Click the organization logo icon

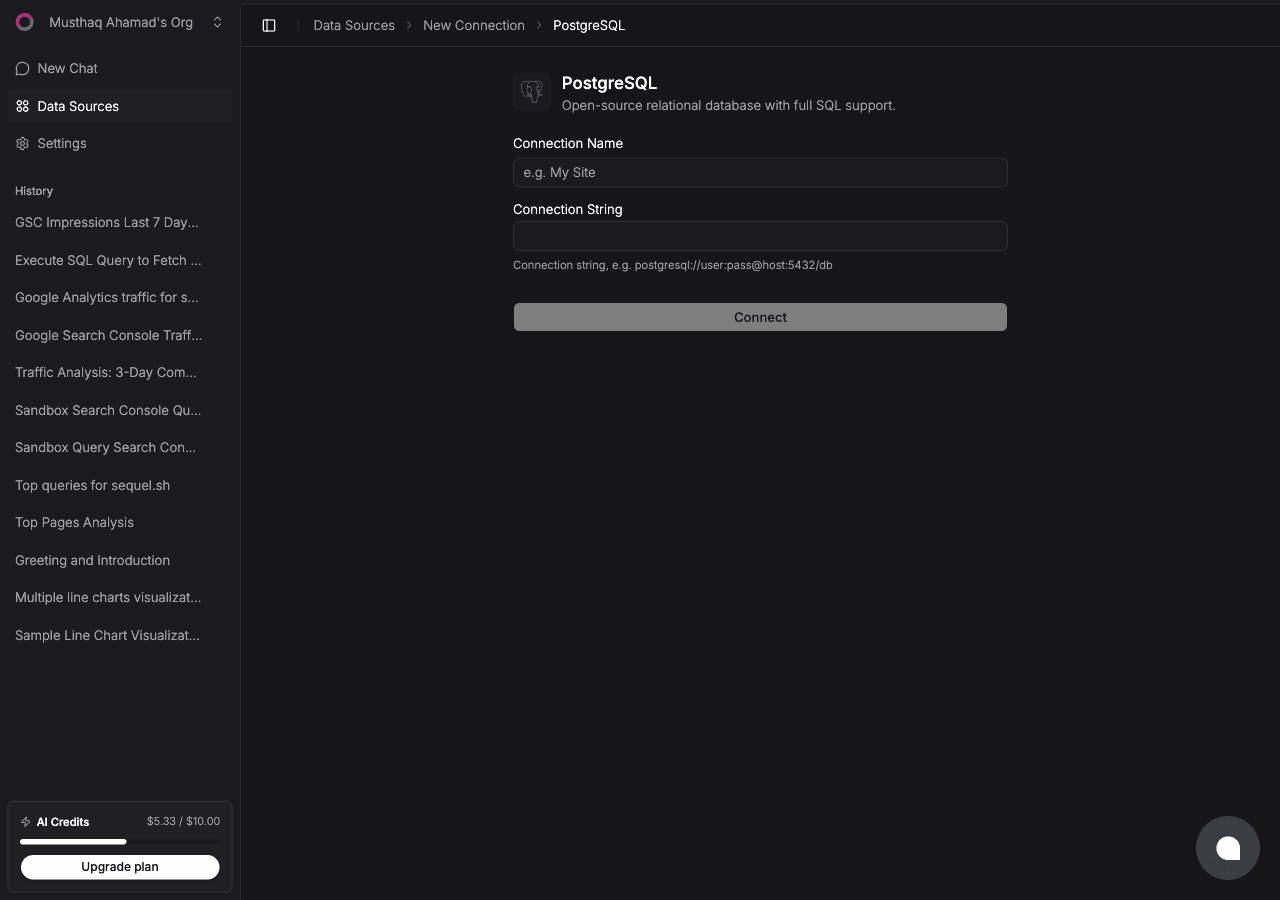tap(25, 22)
